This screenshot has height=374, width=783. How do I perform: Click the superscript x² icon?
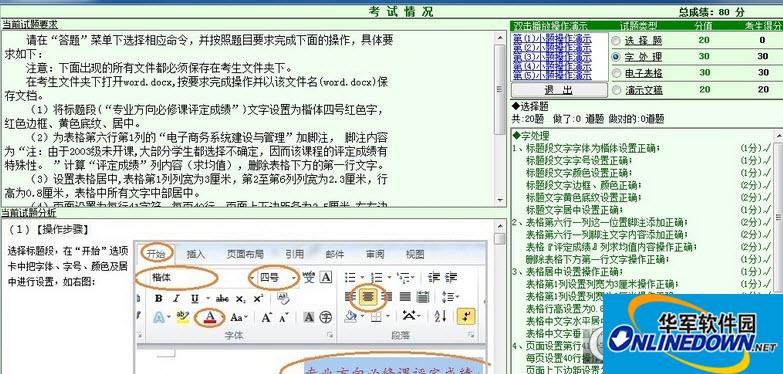click(x=258, y=299)
